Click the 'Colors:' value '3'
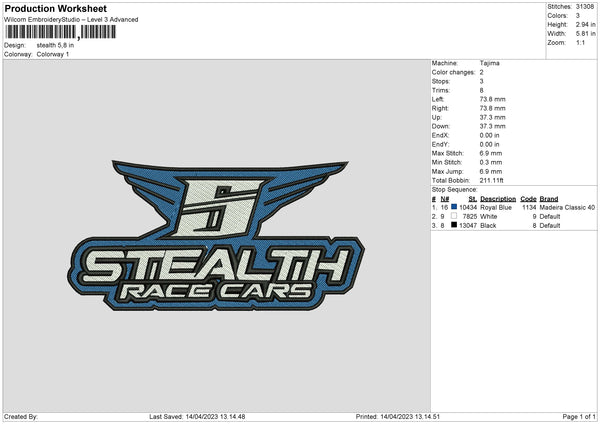 pyautogui.click(x=577, y=16)
